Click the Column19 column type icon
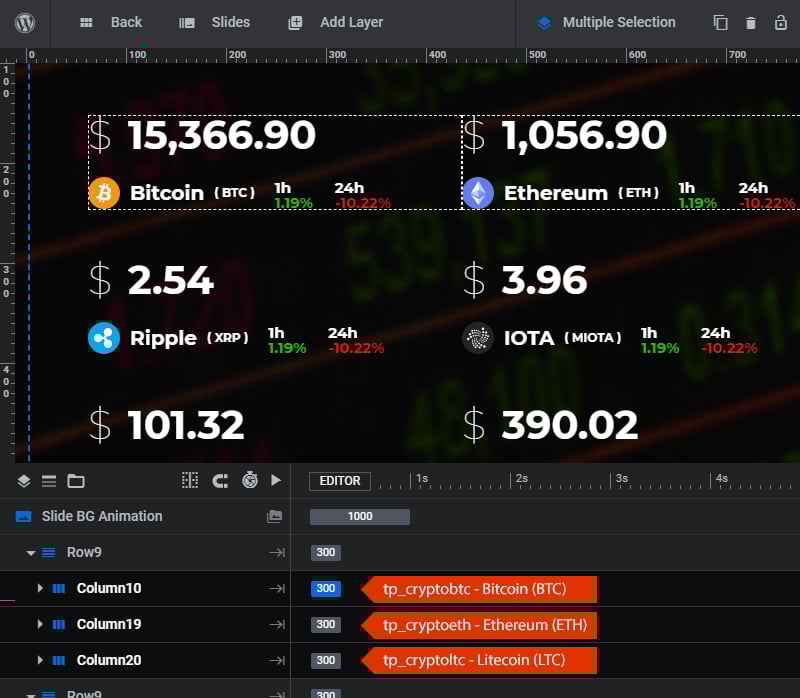This screenshot has width=800, height=698. point(59,624)
